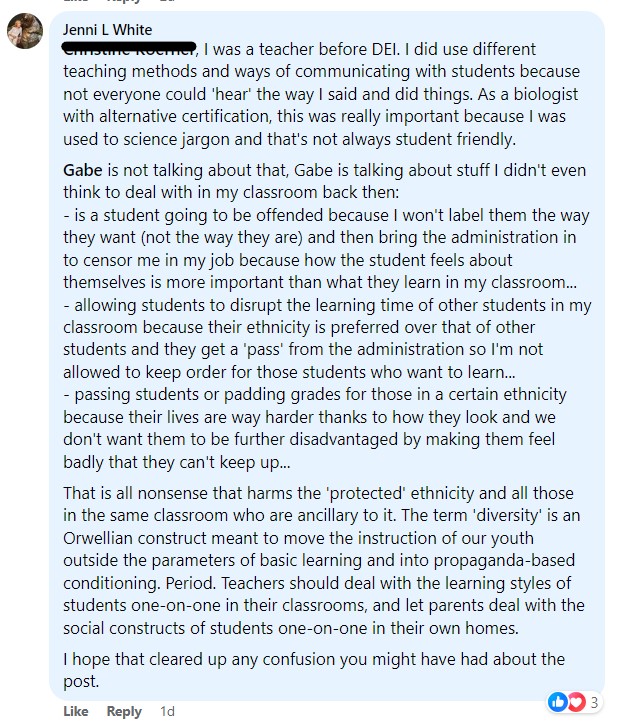Reply to Jenni L White's comment
Viewport: 617px width, 722px height.
124,711
